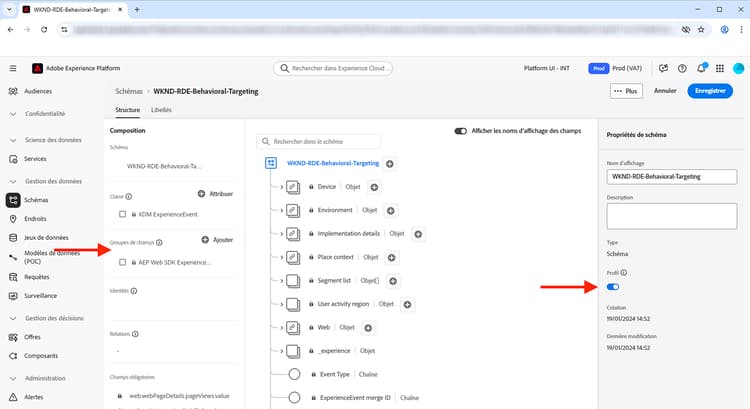
Task: Click the Adobe Experience Platform logo
Action: (37, 68)
